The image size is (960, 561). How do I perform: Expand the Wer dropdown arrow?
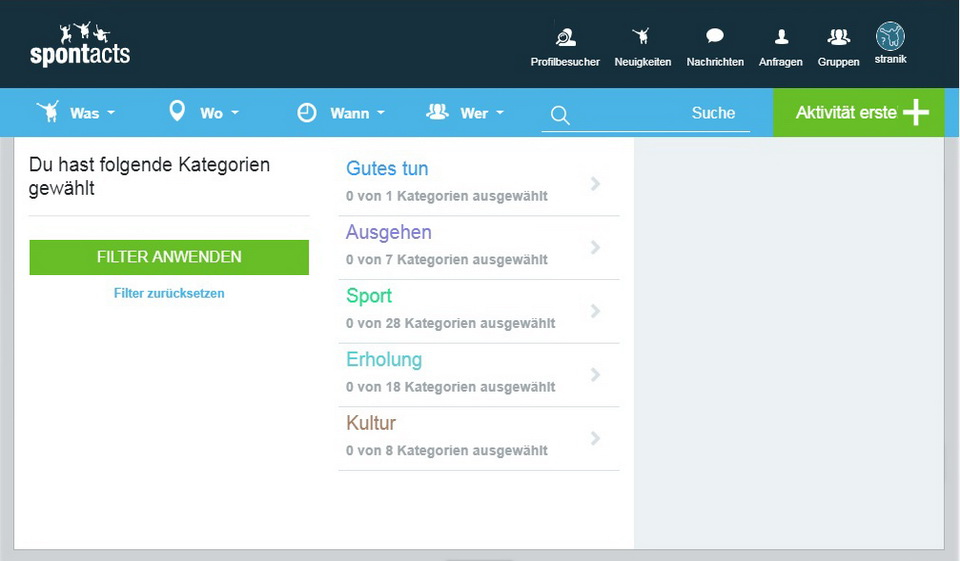(x=500, y=113)
